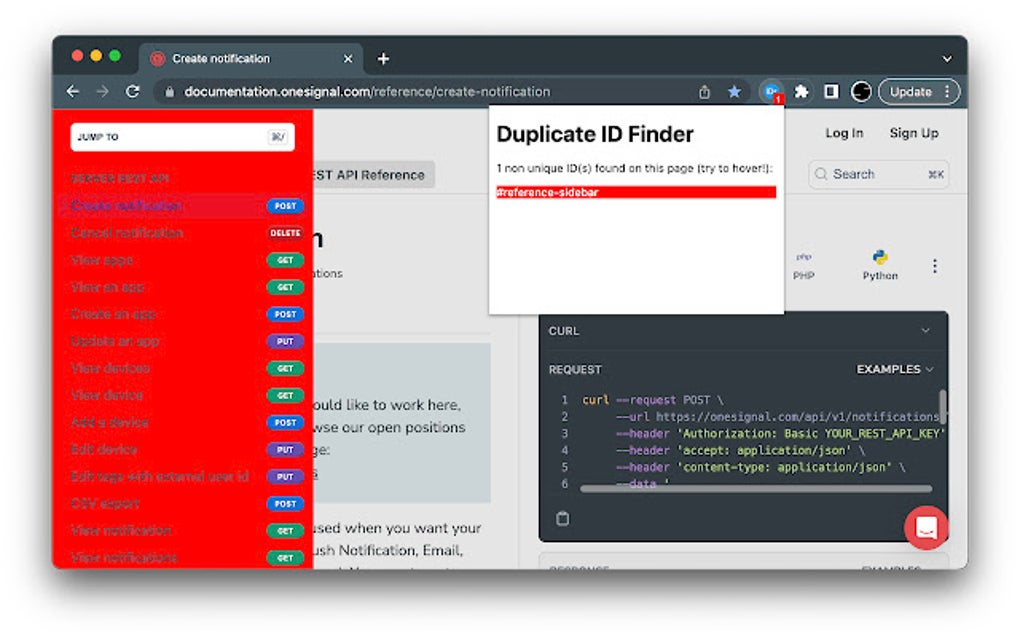Toggle the browser side panel icon

coord(831,92)
